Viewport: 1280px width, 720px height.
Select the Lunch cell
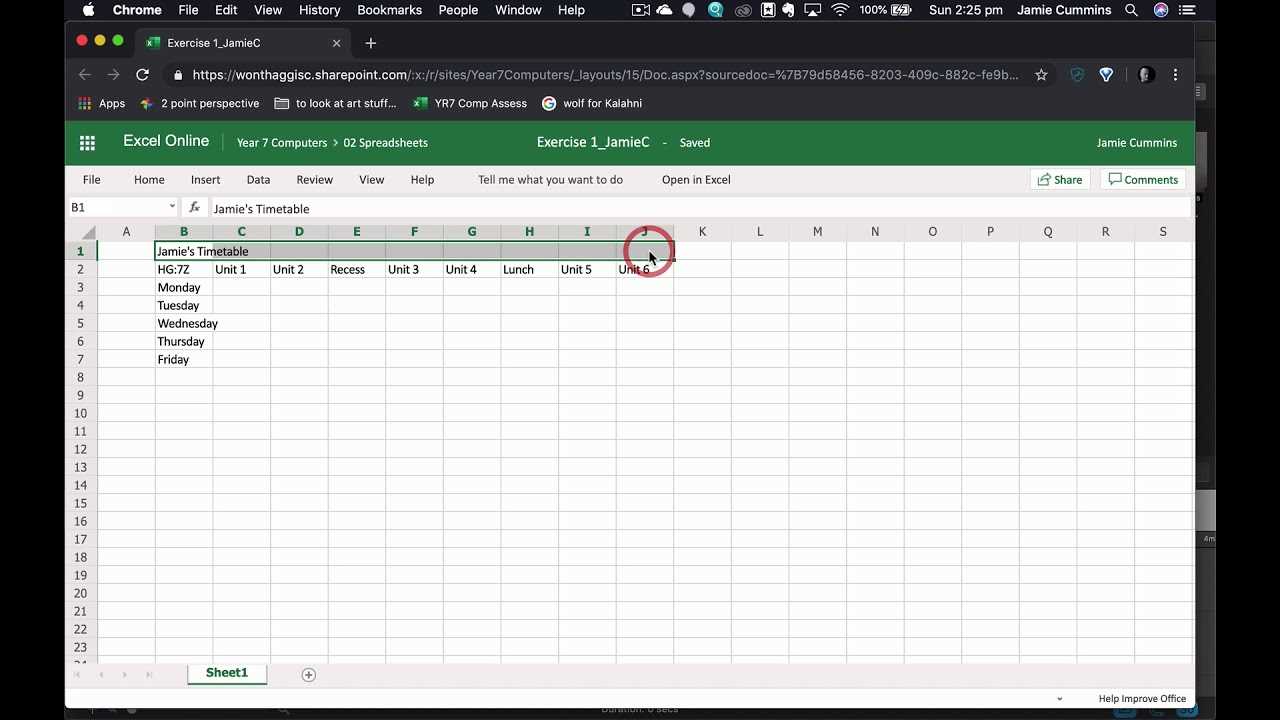[x=529, y=270]
